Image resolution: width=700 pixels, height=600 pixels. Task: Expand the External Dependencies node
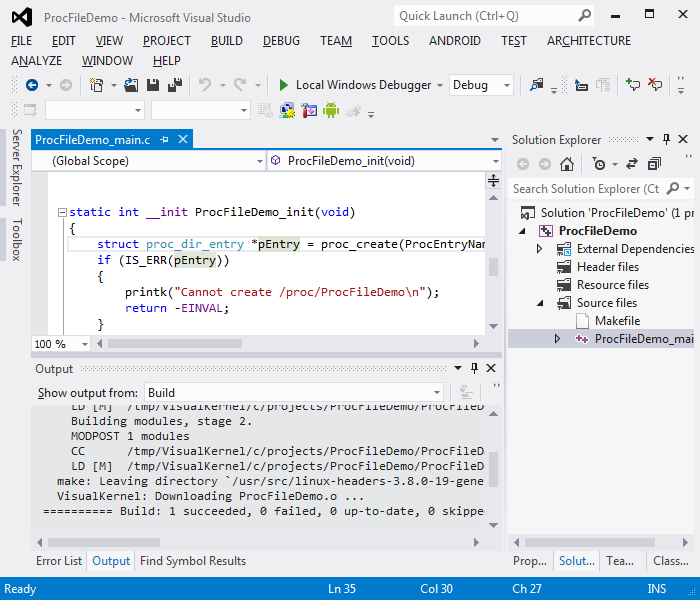coord(539,249)
